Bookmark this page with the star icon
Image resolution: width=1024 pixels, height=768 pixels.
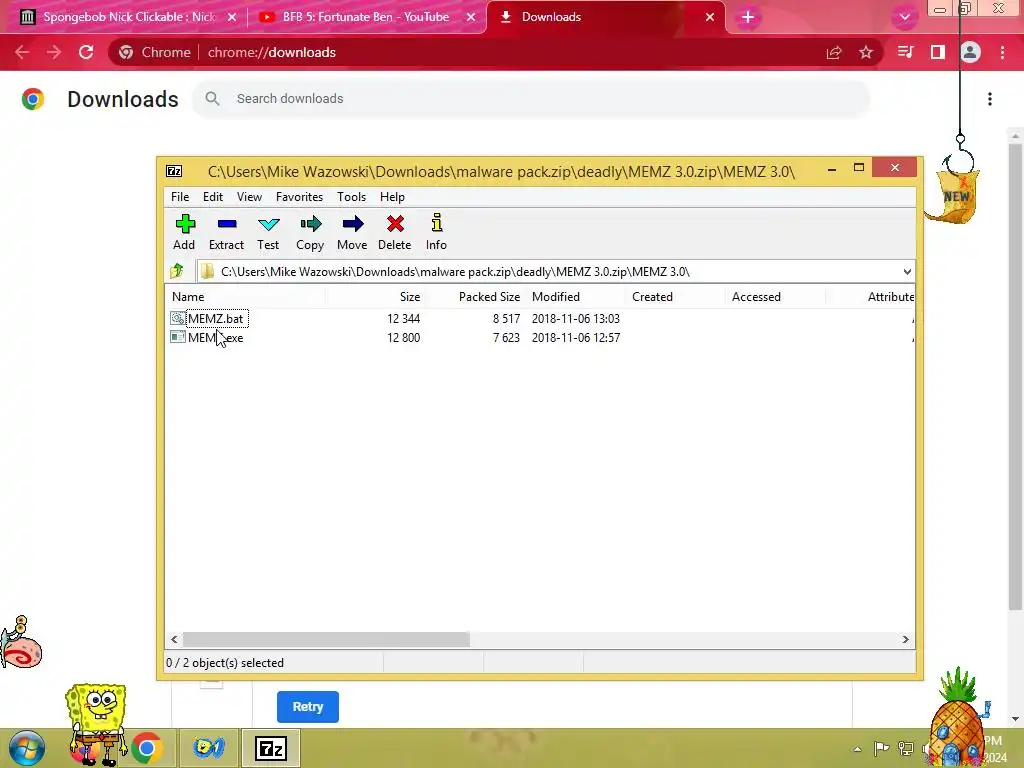866,52
